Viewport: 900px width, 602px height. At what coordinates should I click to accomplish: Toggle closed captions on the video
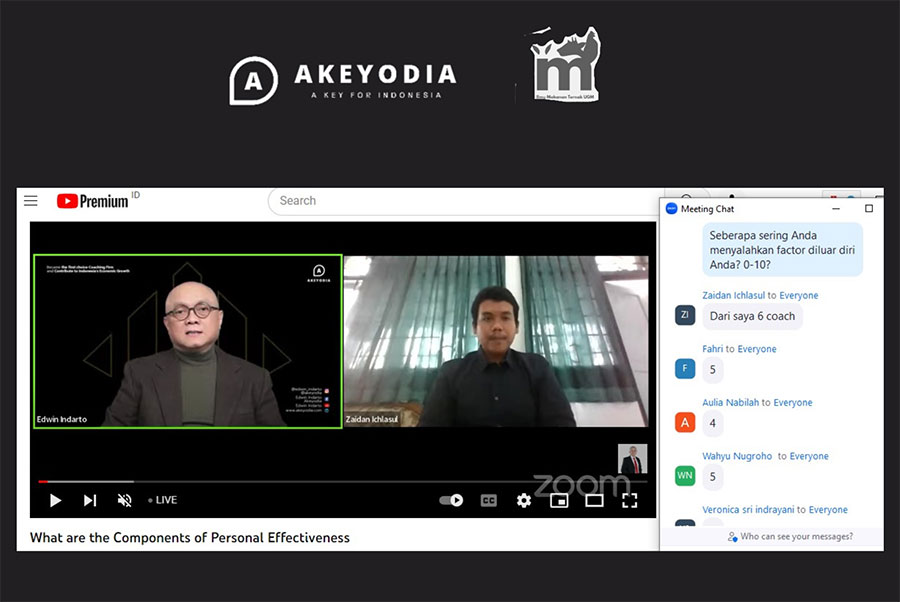[488, 500]
